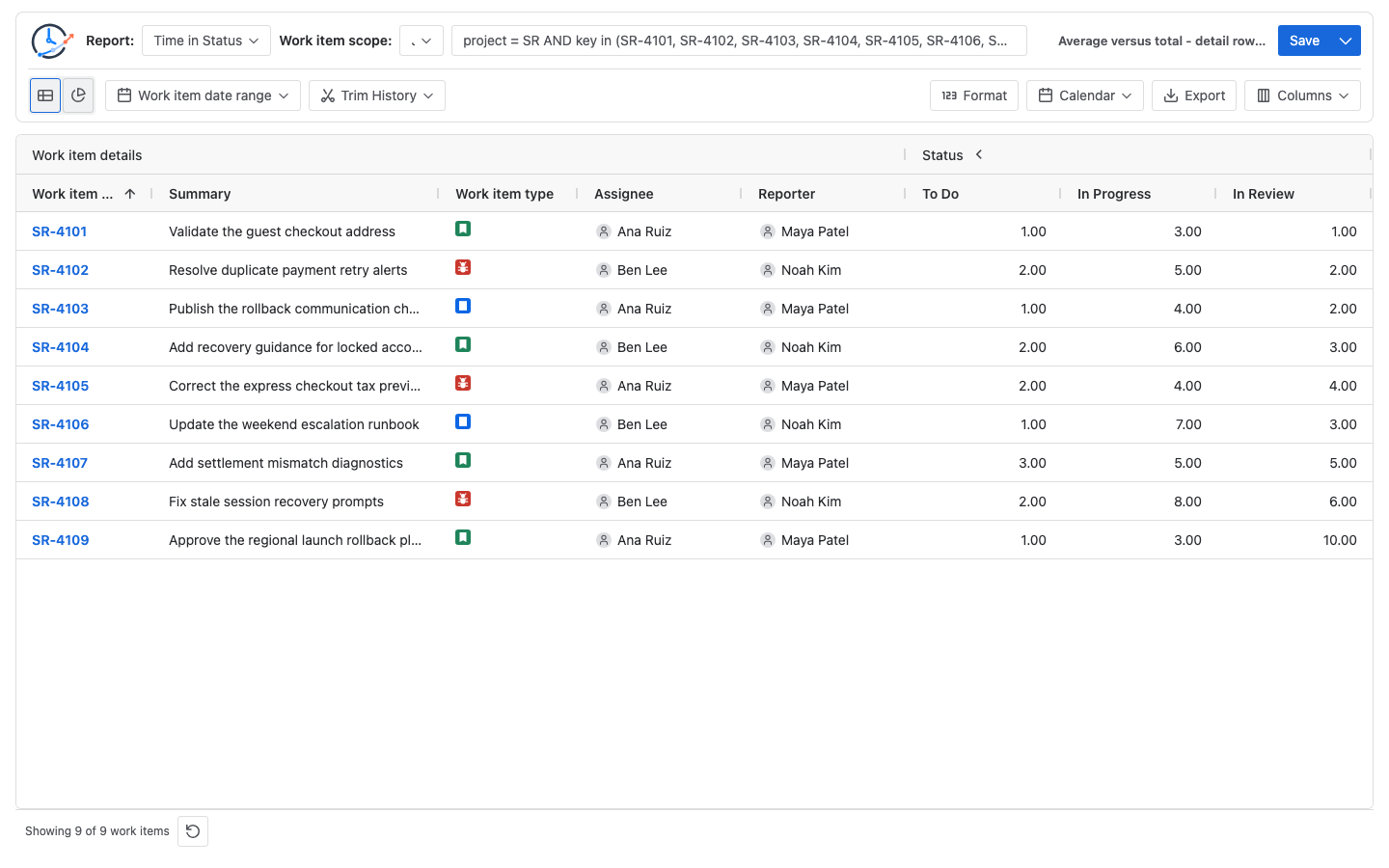Click the Assignee column header
Screen dimensions: 1389x868
coord(624,194)
